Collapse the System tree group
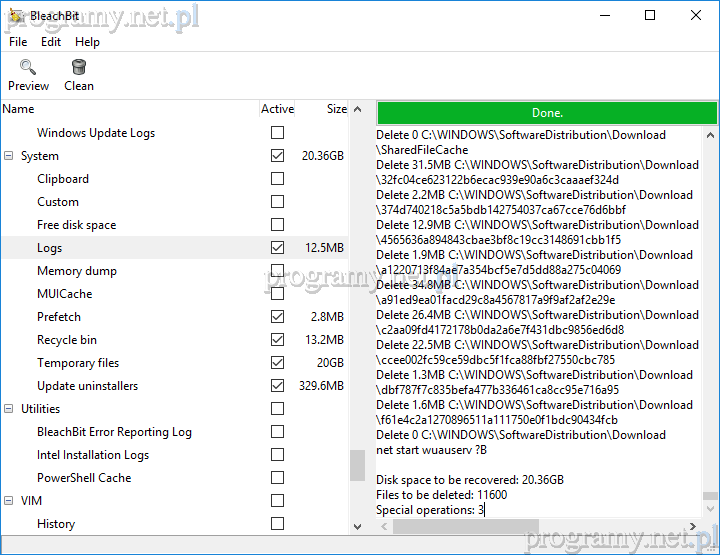Image resolution: width=720 pixels, height=555 pixels. tap(9, 156)
